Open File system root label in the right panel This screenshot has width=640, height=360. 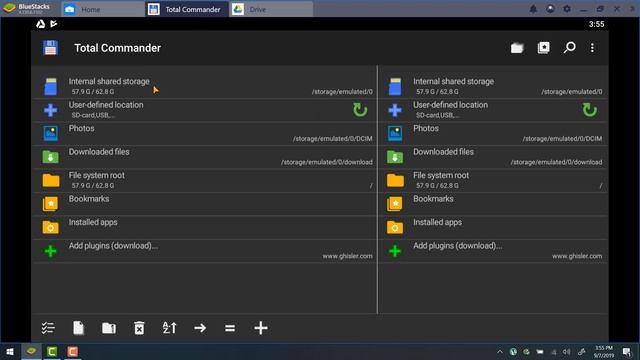[x=441, y=175]
